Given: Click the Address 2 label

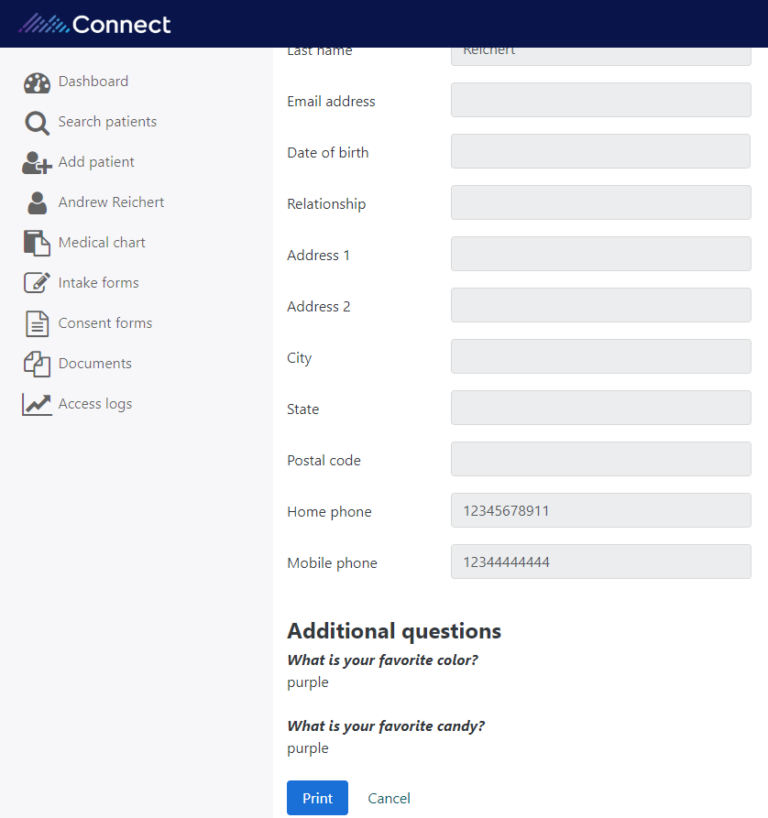Looking at the screenshot, I should (319, 306).
